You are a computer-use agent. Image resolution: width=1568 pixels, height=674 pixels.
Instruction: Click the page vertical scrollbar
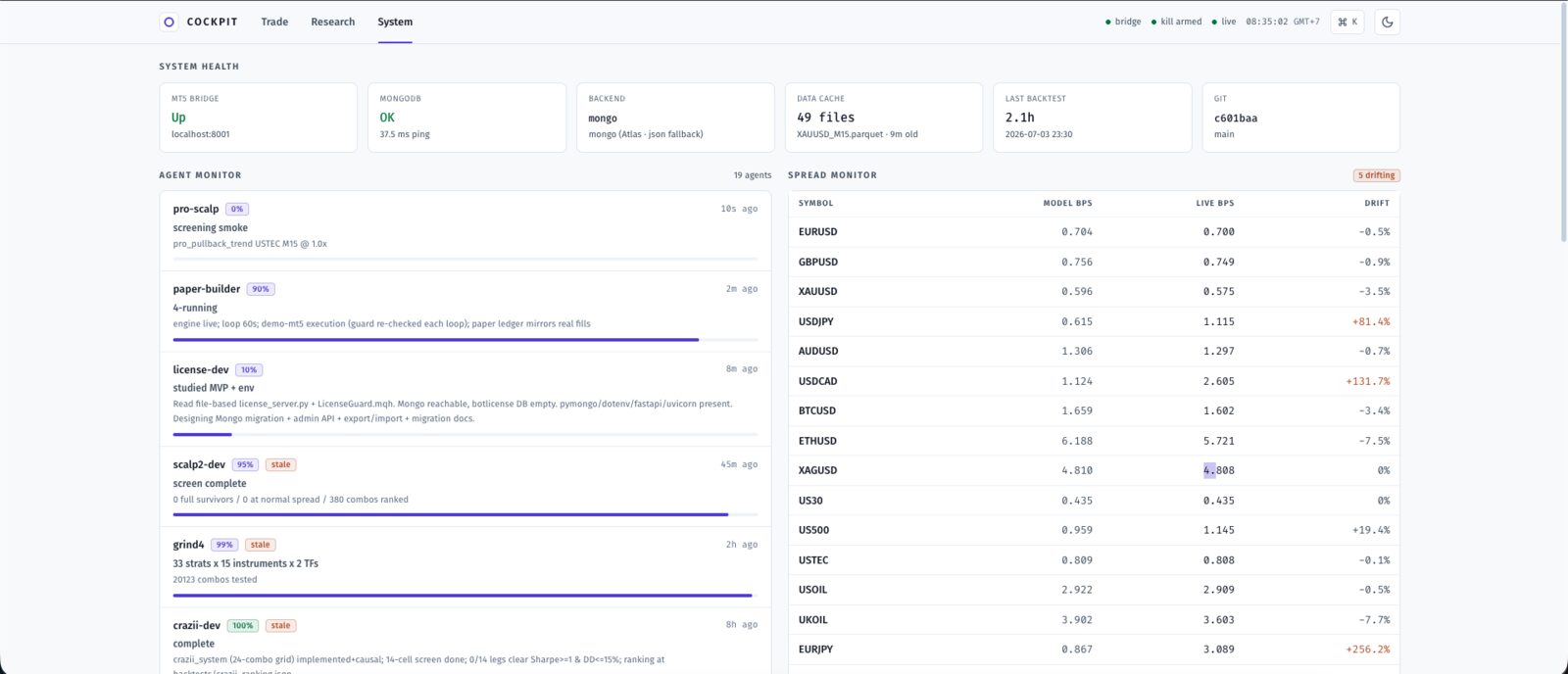tap(1562, 122)
